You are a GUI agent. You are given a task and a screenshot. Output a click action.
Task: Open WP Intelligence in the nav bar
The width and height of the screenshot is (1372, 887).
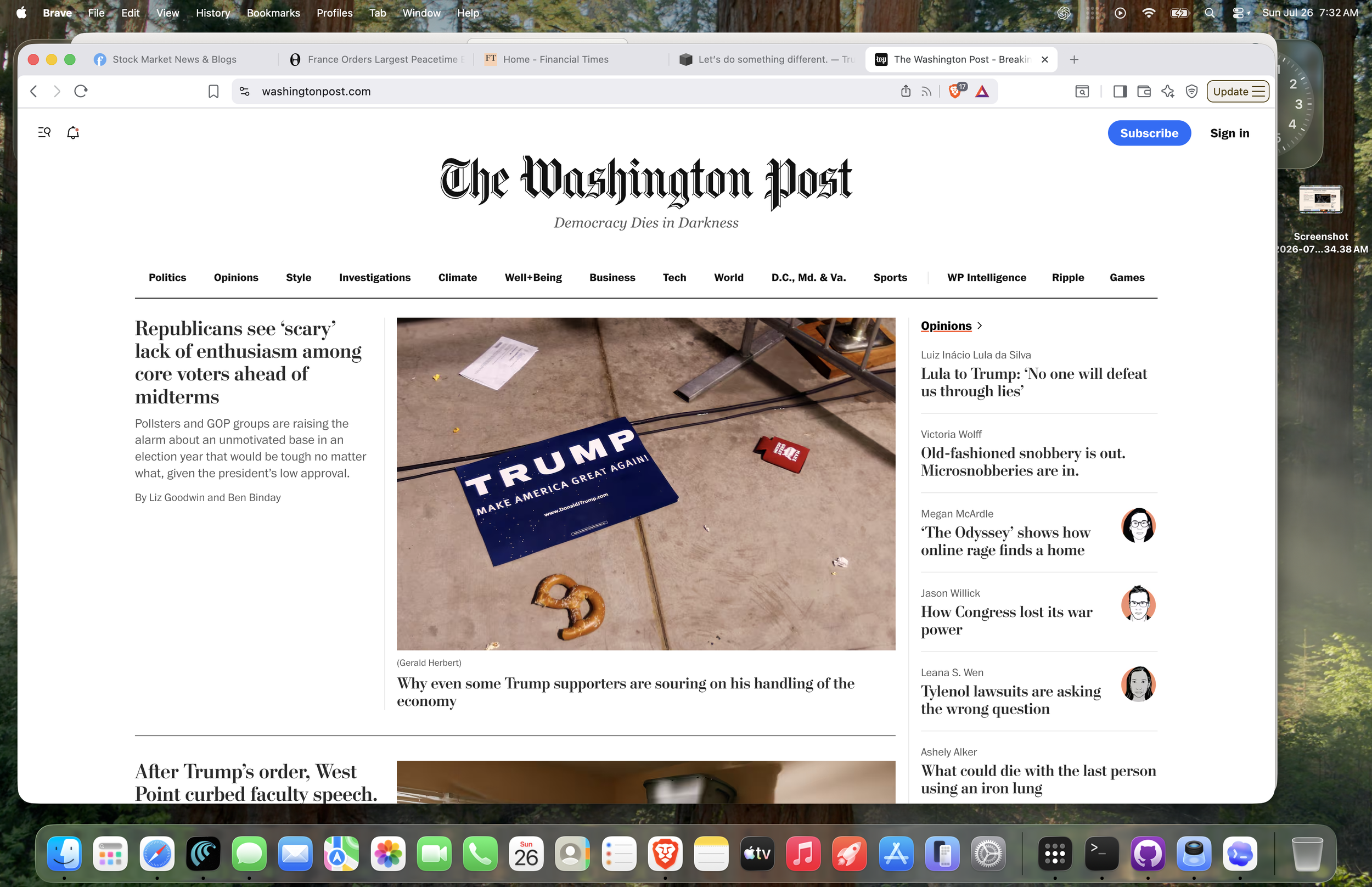coord(986,277)
